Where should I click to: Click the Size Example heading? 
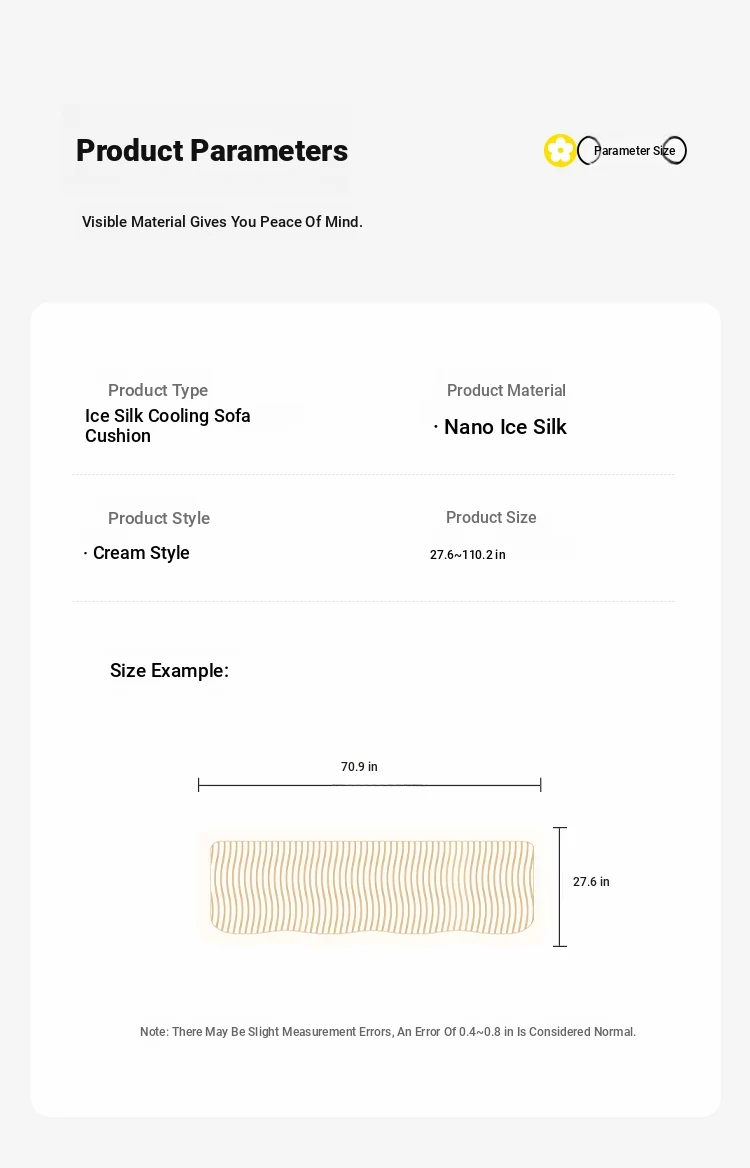(169, 670)
